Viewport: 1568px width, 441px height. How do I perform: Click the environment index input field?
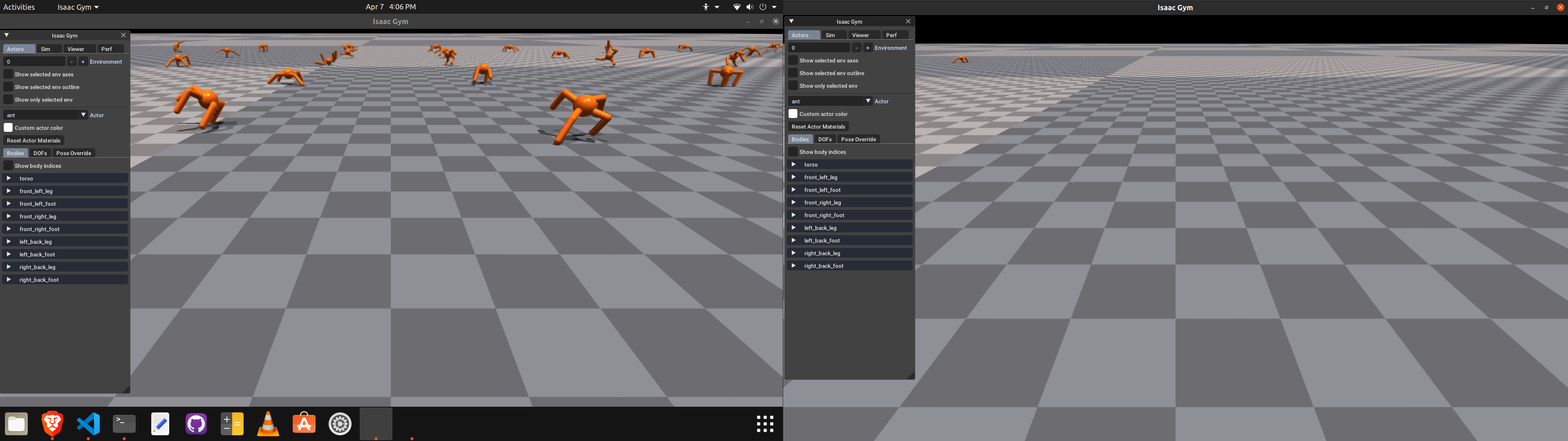34,61
